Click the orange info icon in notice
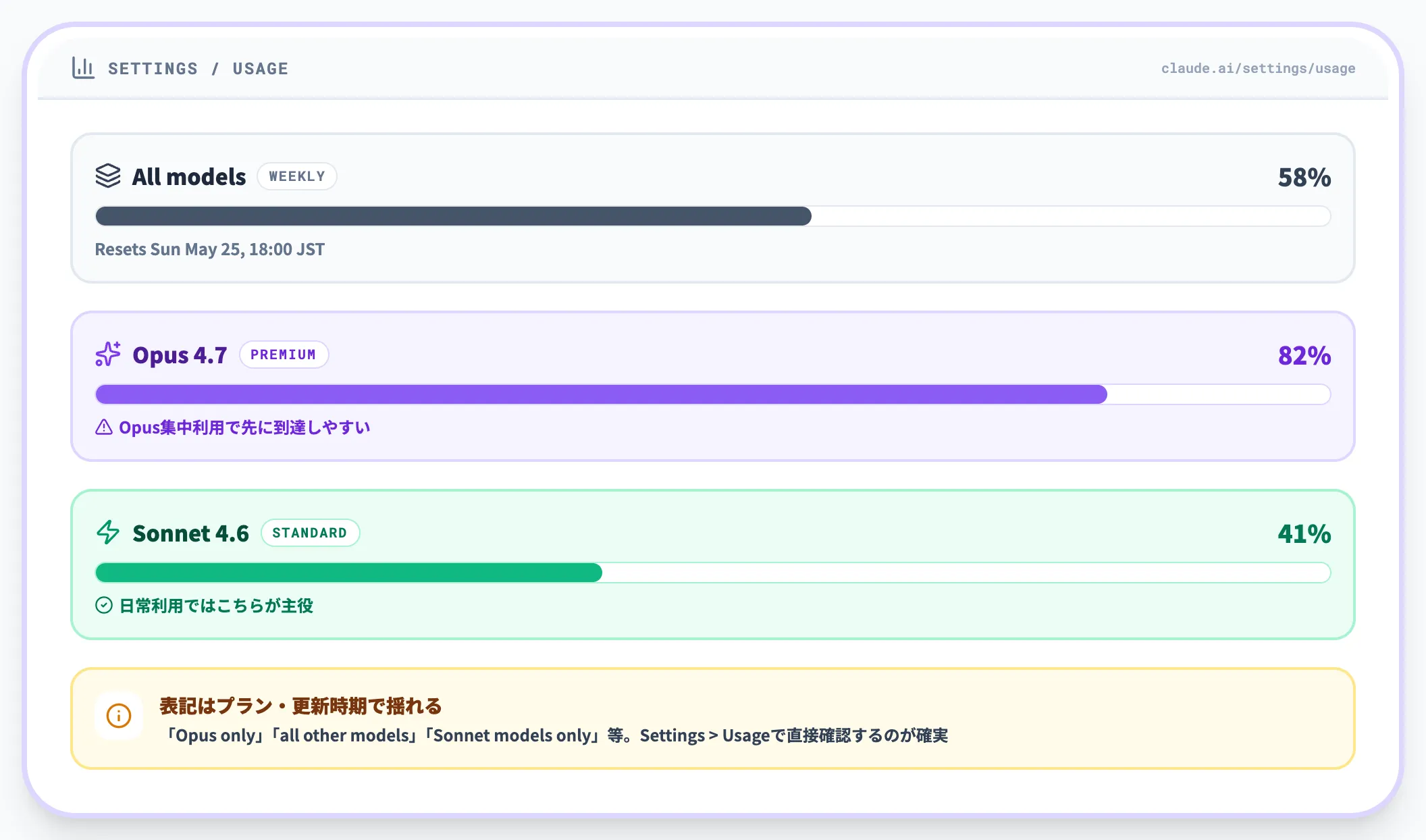The height and width of the screenshot is (840, 1426). [119, 716]
